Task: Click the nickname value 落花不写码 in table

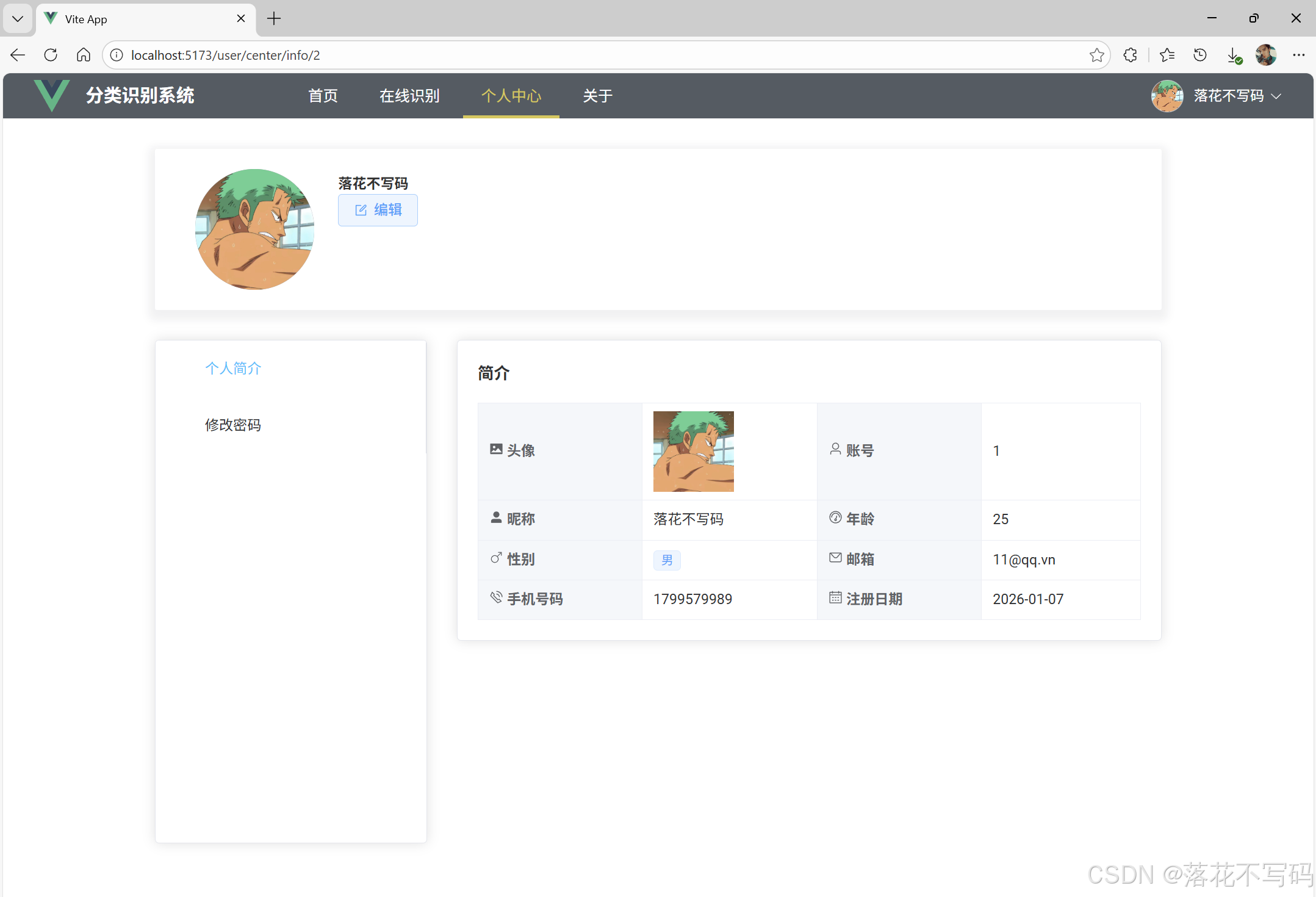Action: point(688,519)
